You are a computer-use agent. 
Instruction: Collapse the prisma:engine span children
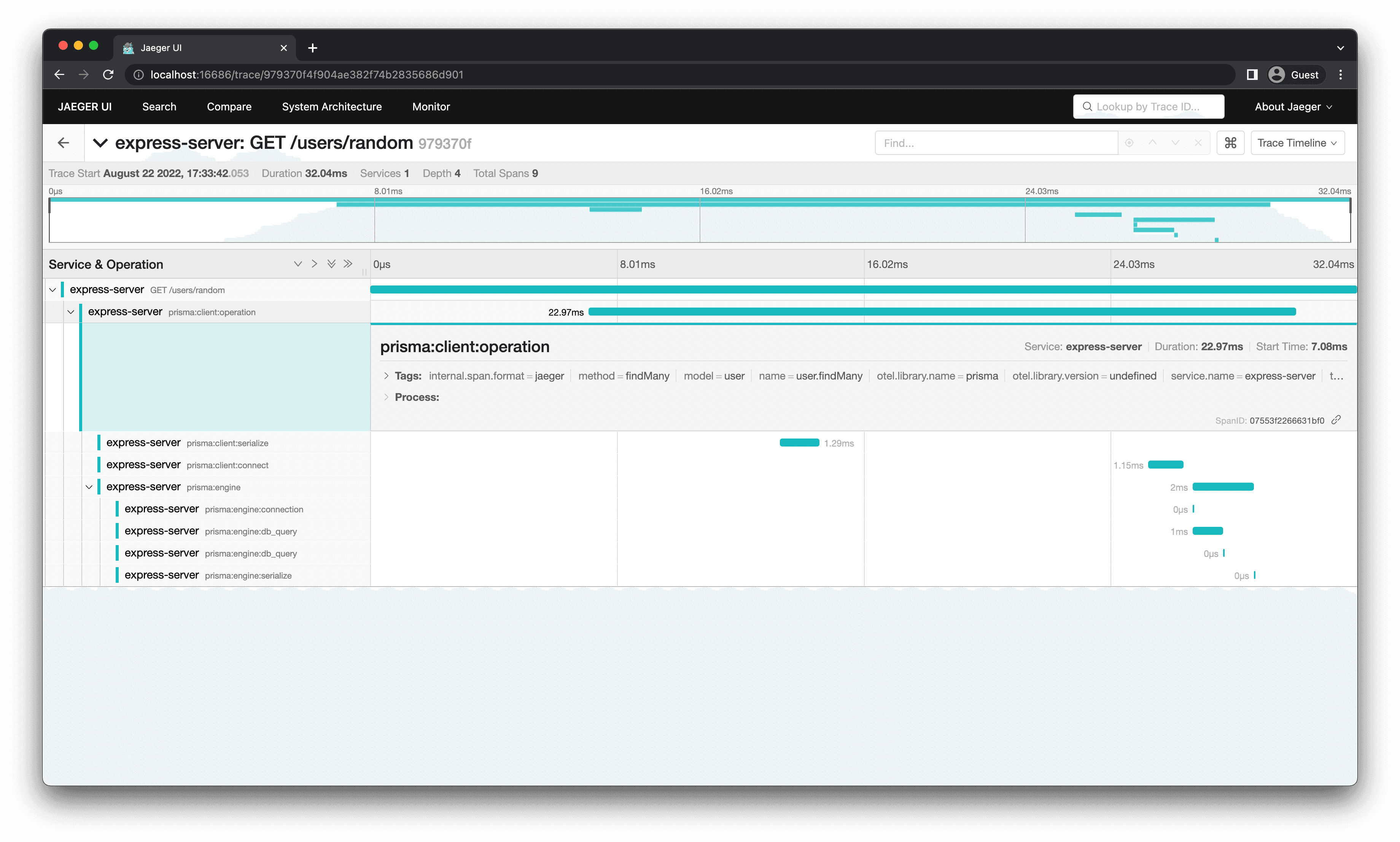pyautogui.click(x=89, y=487)
